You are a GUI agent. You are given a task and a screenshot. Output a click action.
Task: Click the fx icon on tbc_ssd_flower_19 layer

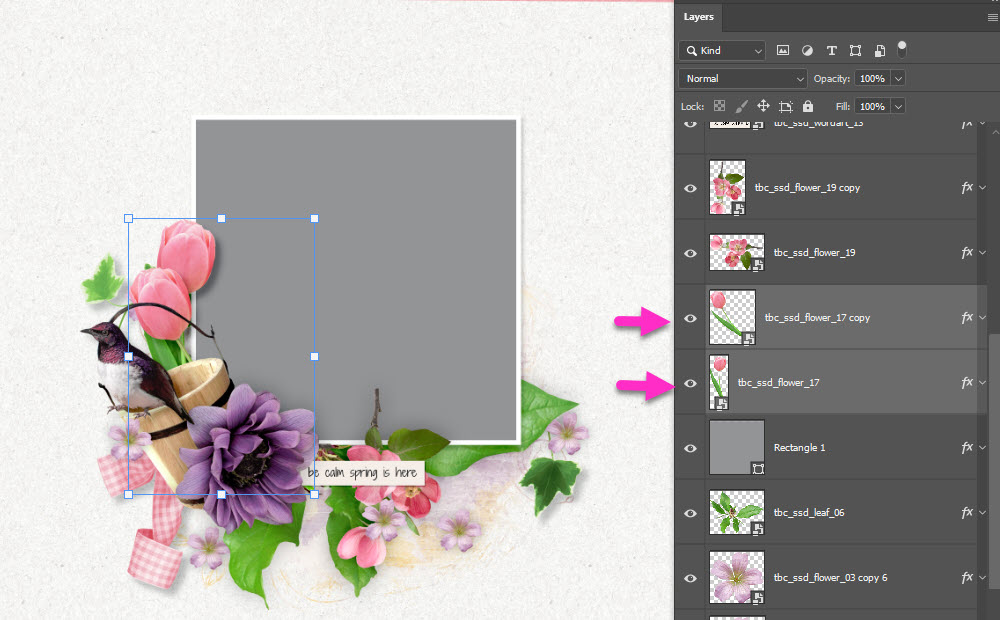pyautogui.click(x=967, y=253)
